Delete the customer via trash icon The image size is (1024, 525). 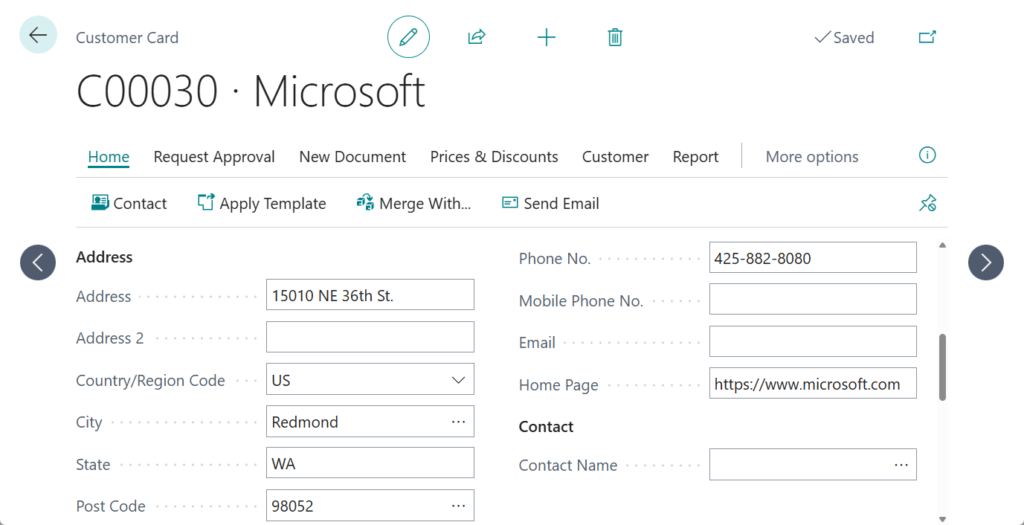click(615, 38)
